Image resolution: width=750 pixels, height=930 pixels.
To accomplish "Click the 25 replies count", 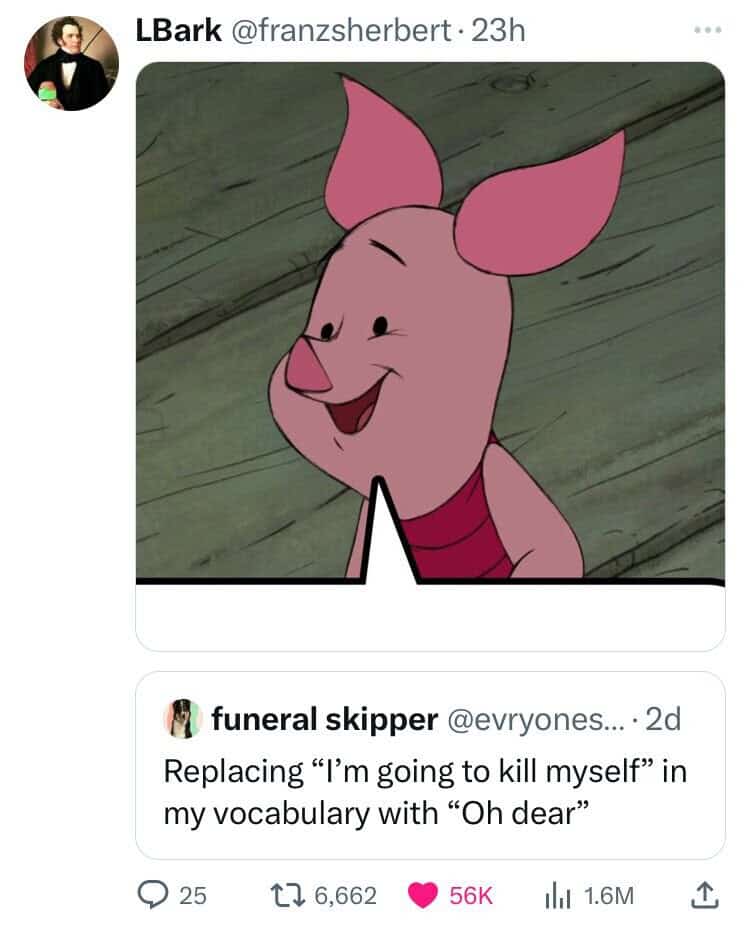I will pos(193,896).
